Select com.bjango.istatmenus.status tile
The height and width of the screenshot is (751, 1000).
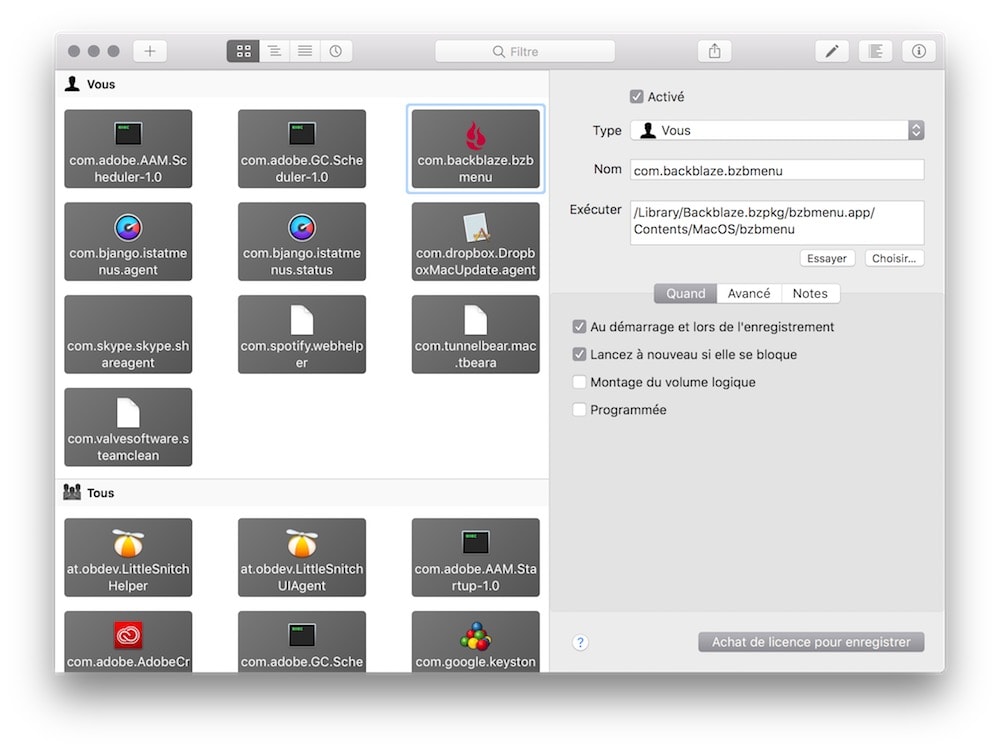(x=302, y=242)
